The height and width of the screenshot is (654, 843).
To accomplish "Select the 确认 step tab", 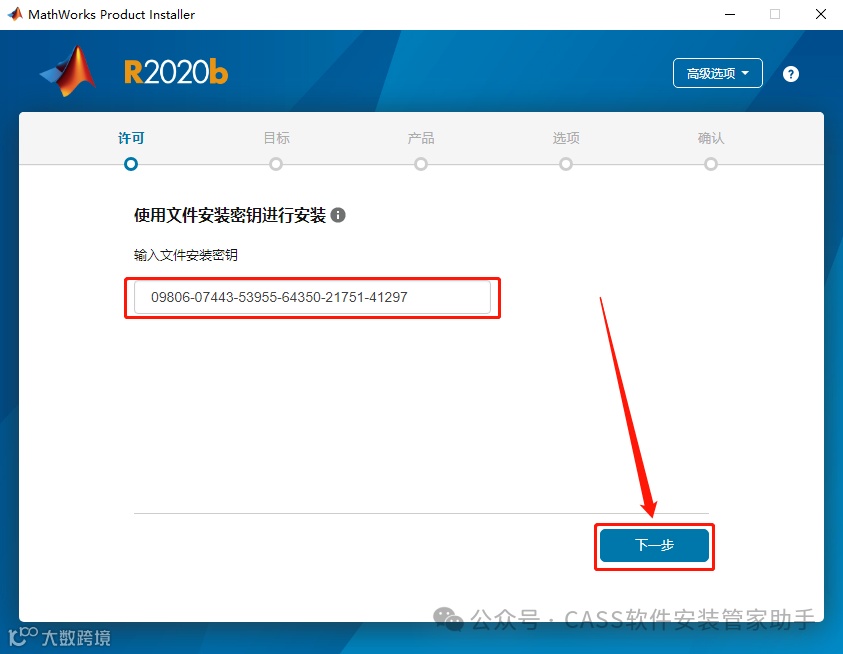I will [711, 138].
